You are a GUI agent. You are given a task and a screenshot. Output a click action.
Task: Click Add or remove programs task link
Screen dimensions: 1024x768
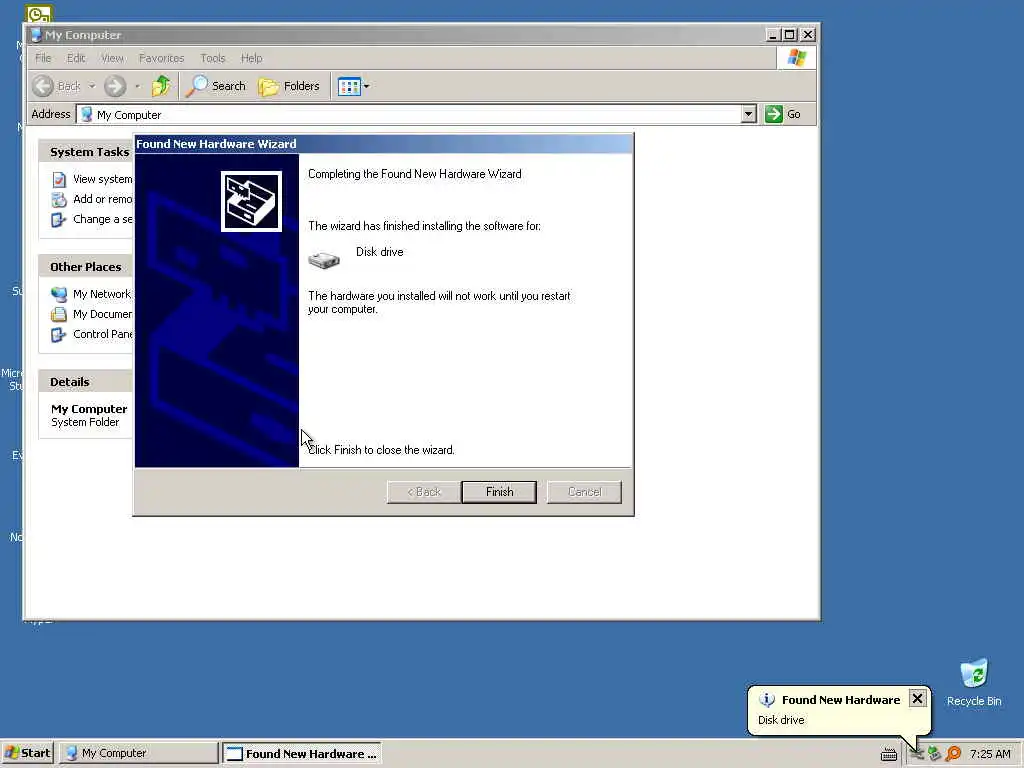pyautogui.click(x=103, y=199)
